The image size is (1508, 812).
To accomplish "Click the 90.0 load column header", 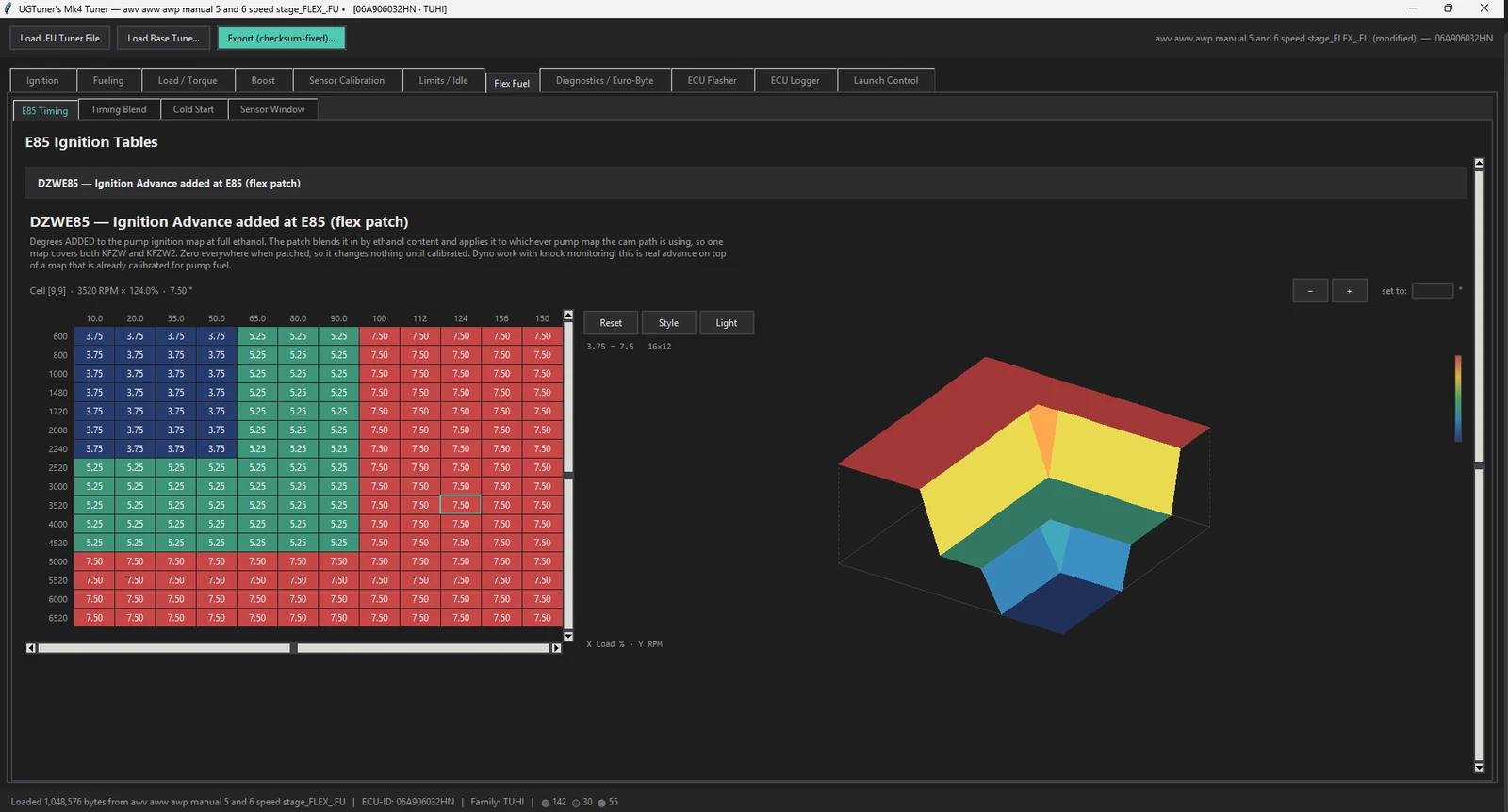I will (x=339, y=318).
